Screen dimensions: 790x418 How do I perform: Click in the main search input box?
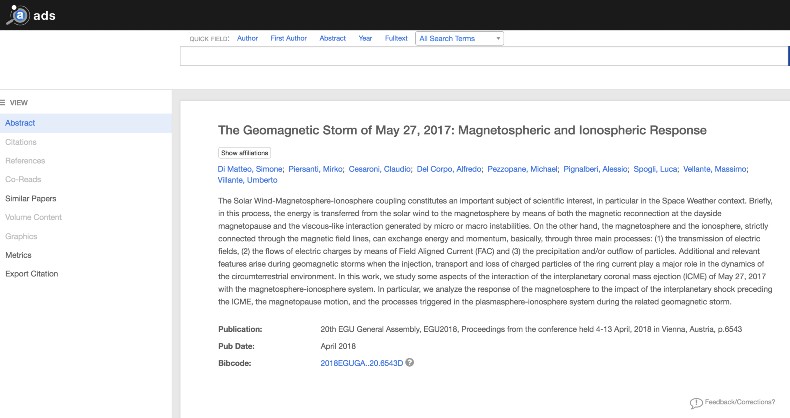[485, 56]
